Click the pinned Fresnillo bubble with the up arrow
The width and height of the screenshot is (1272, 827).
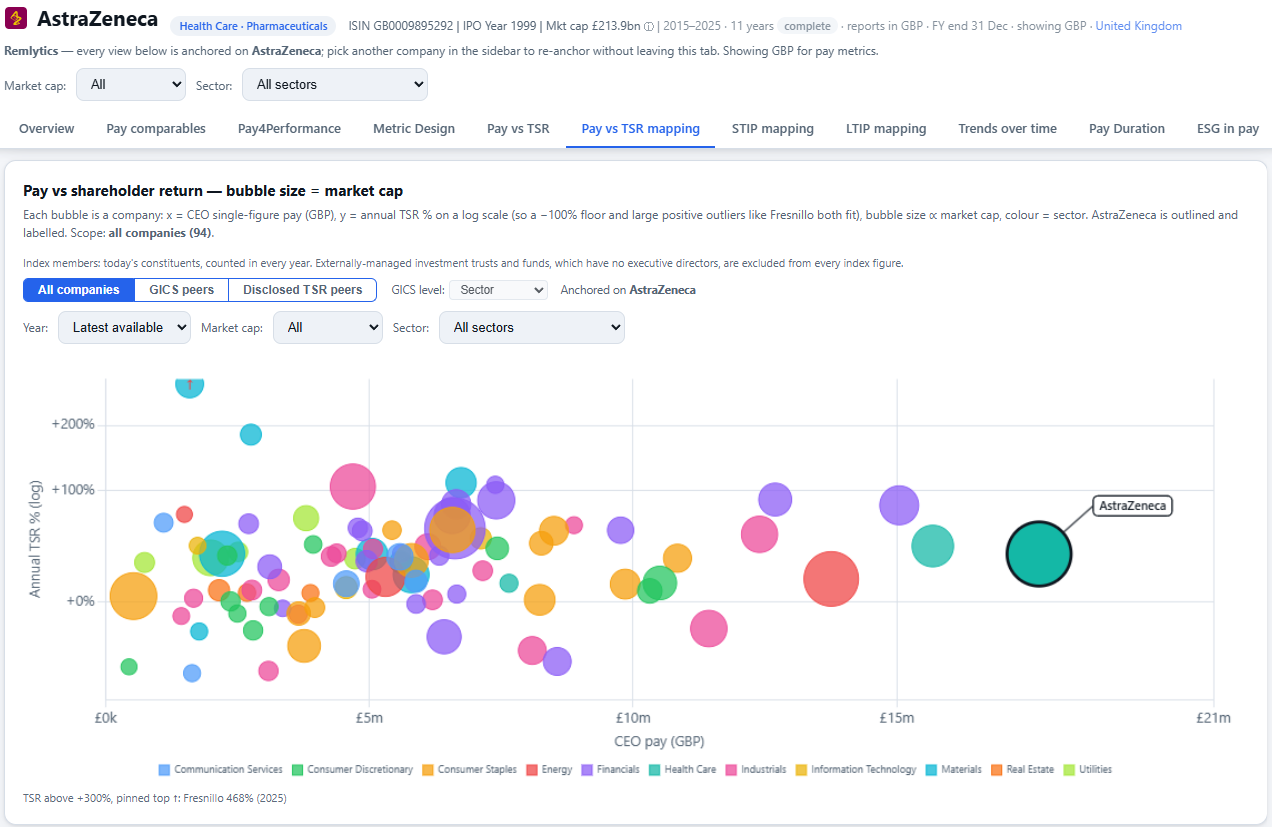coord(190,384)
